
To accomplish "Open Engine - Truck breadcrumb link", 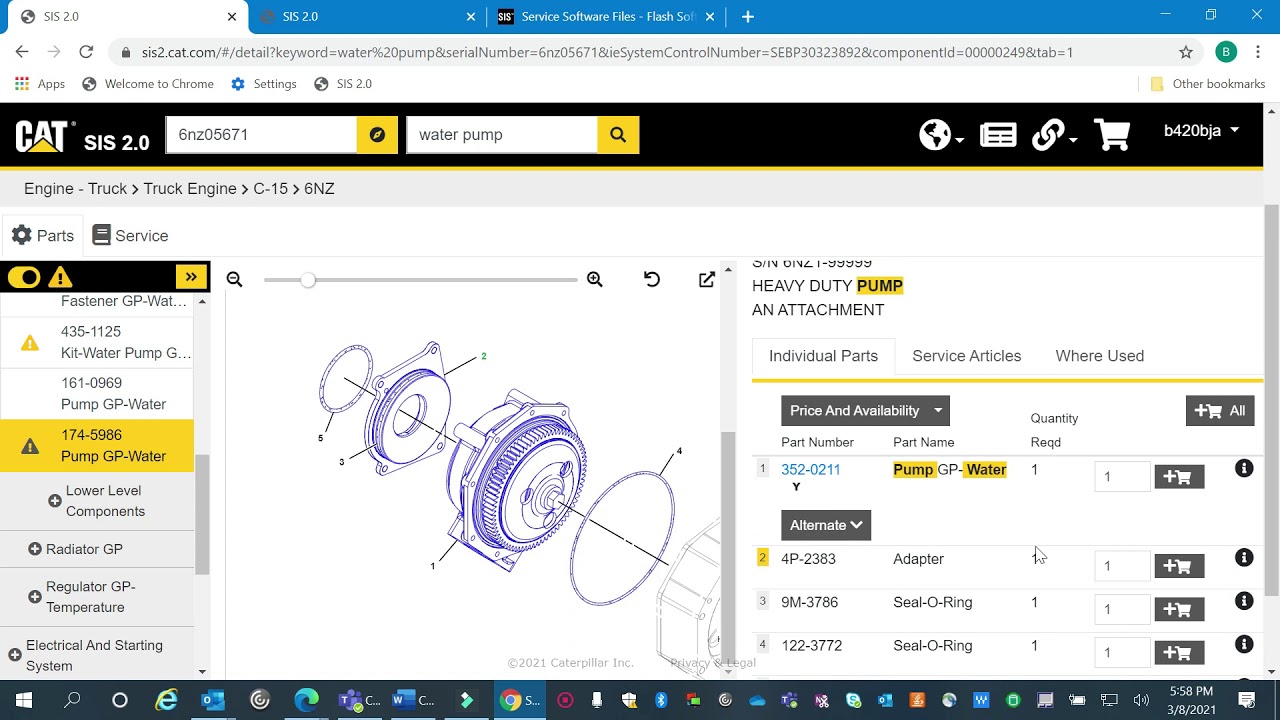I will pos(76,189).
